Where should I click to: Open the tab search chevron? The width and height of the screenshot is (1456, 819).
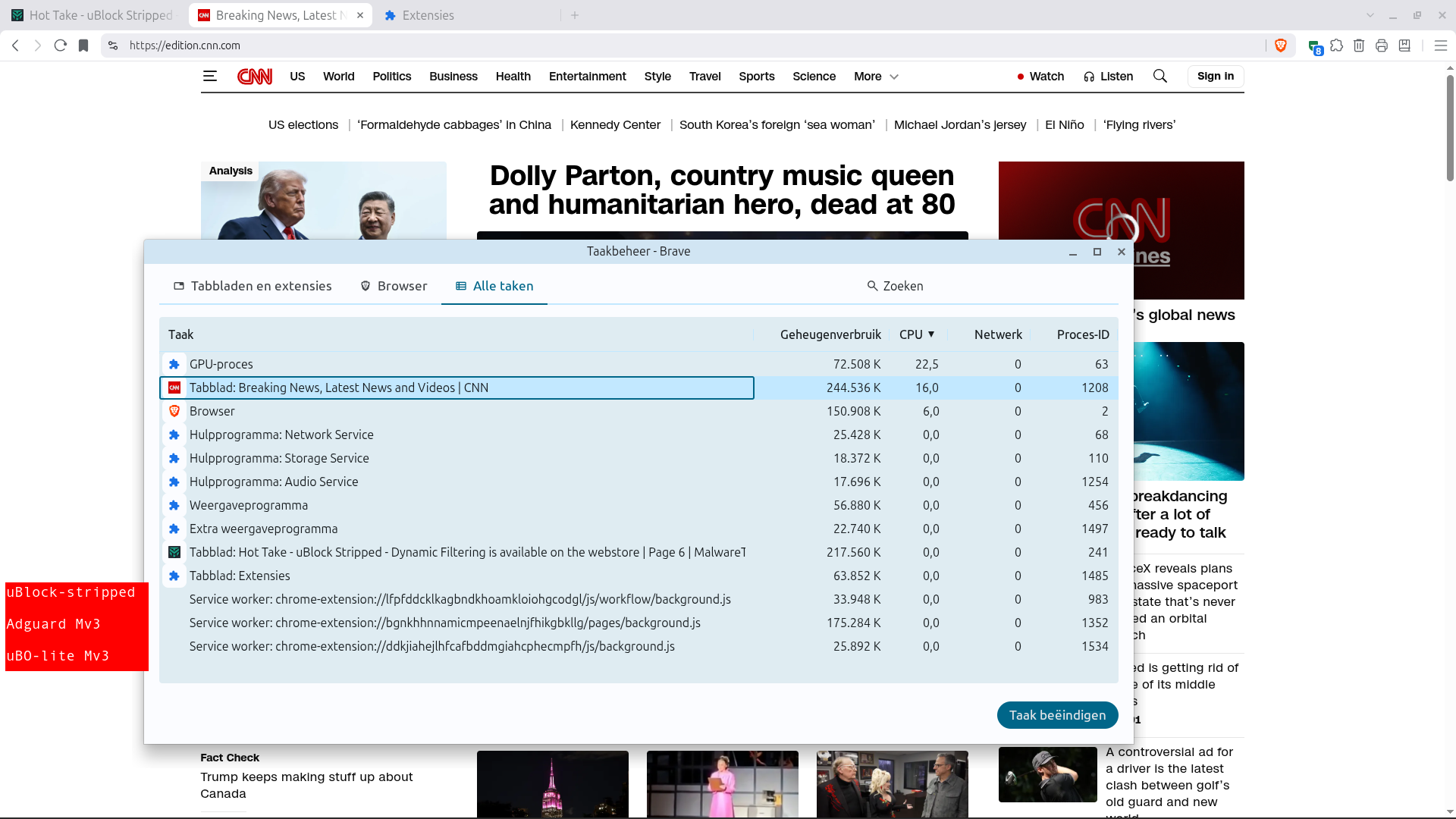coord(1370,15)
